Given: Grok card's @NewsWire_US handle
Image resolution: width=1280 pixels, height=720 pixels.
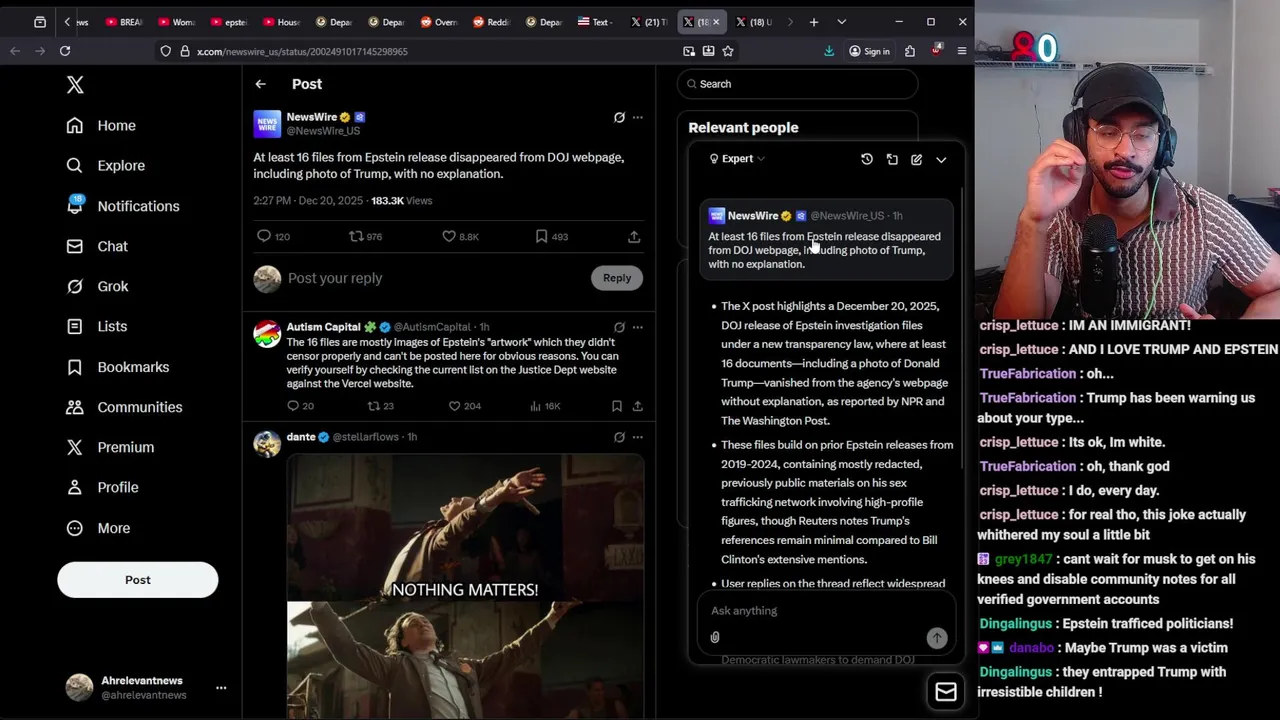Looking at the screenshot, I should tap(847, 216).
